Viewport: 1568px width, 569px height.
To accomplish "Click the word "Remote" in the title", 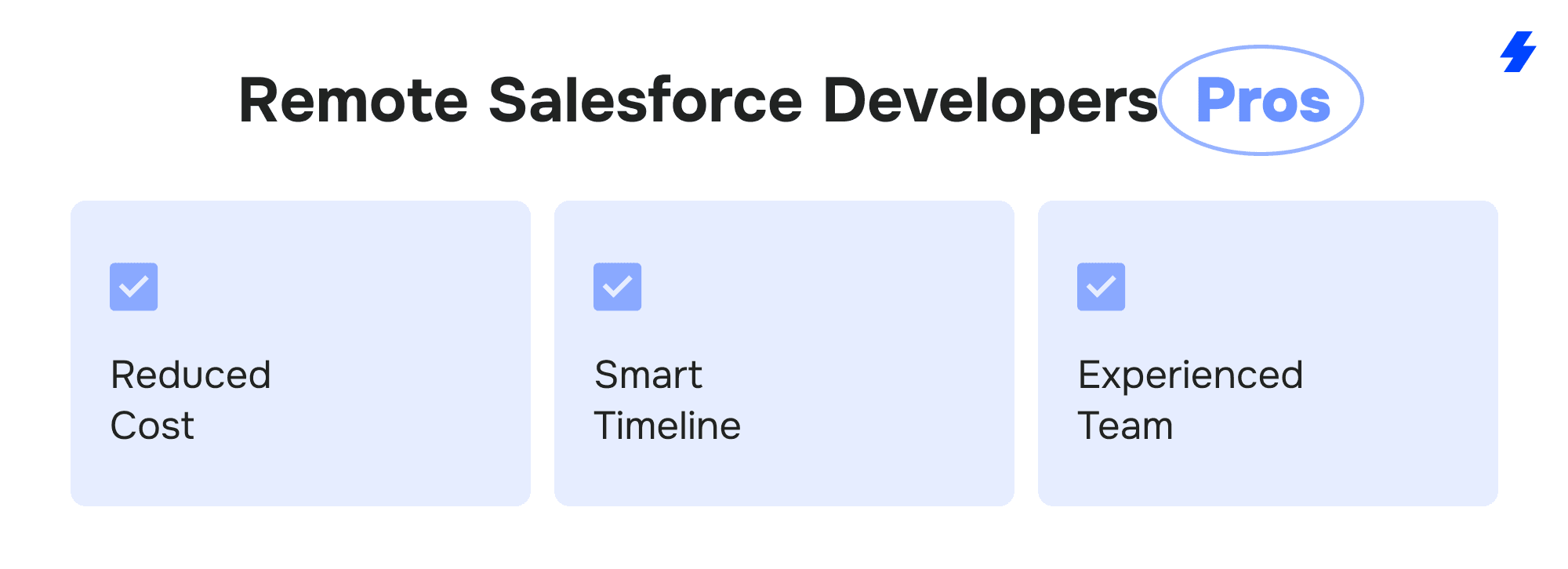I will 353,101.
